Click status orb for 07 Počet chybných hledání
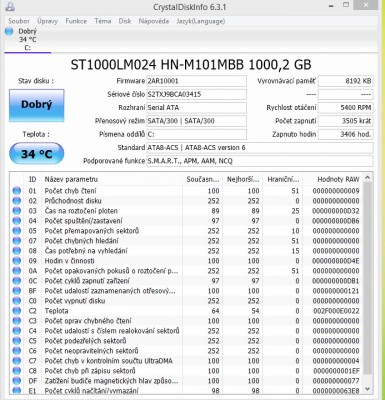The height and width of the screenshot is (400, 385). click(17, 241)
